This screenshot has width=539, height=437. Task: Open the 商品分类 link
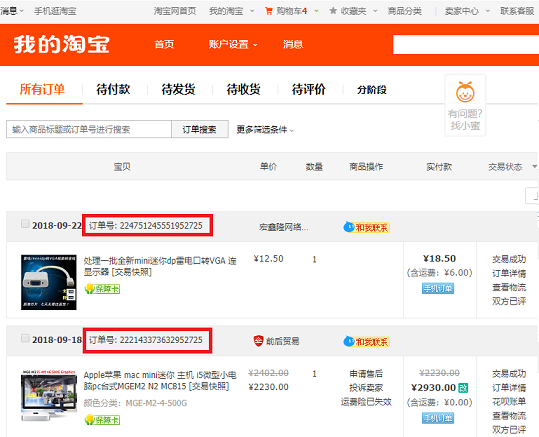[x=405, y=11]
